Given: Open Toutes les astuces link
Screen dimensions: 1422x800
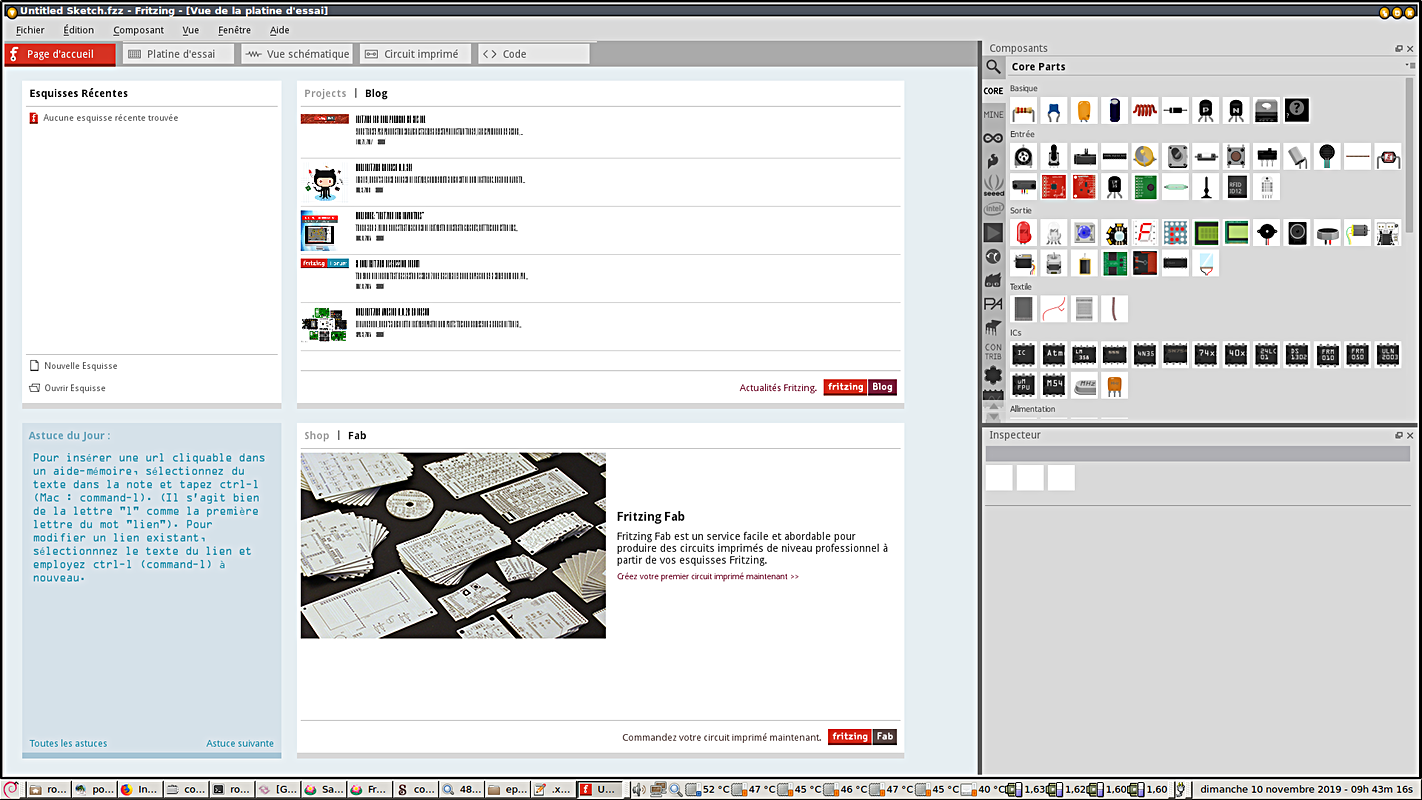Looking at the screenshot, I should click(x=68, y=743).
